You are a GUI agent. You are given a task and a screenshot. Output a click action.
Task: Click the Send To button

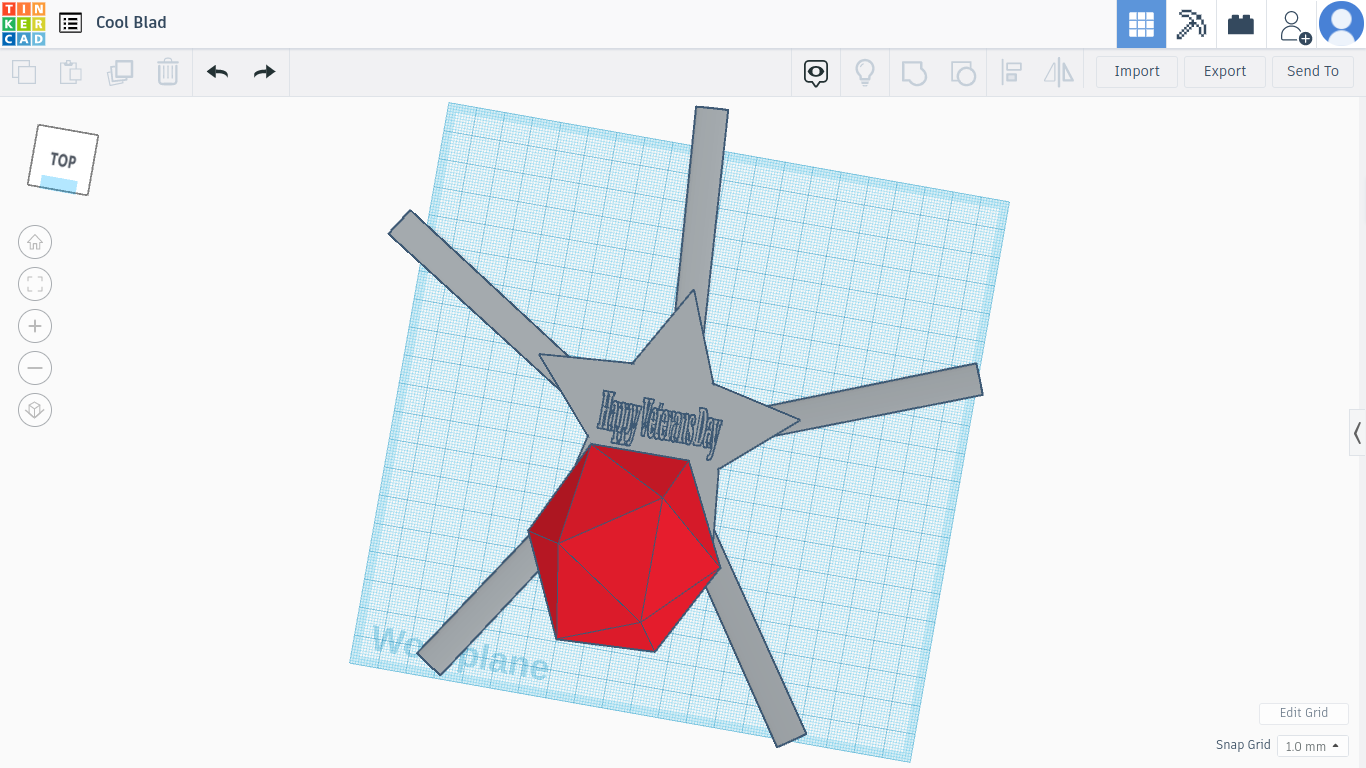(x=1313, y=71)
